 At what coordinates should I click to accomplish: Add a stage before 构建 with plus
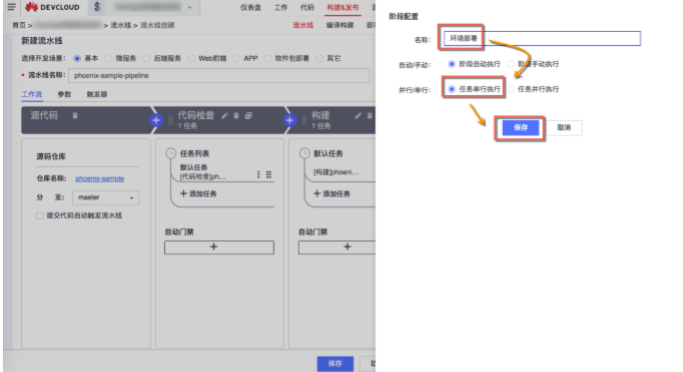point(290,120)
